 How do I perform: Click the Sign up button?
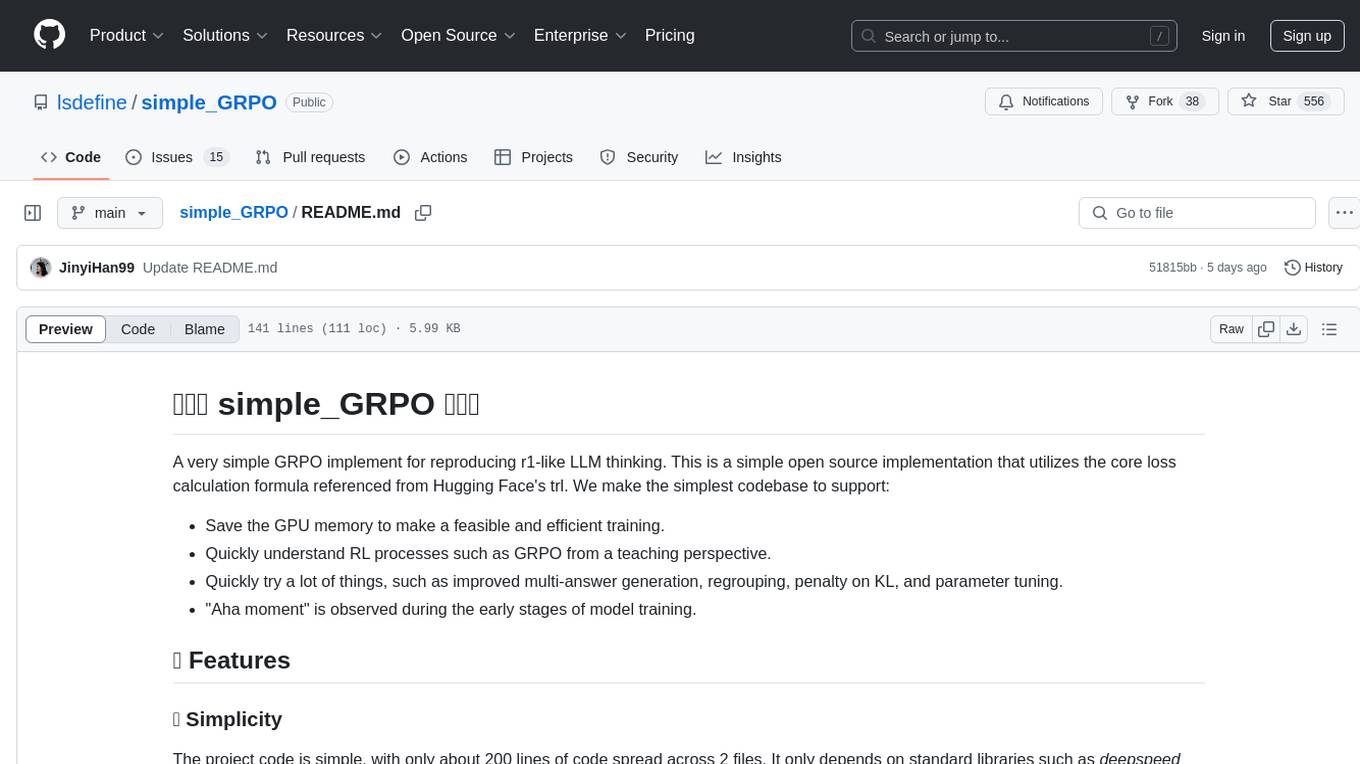(x=1307, y=36)
